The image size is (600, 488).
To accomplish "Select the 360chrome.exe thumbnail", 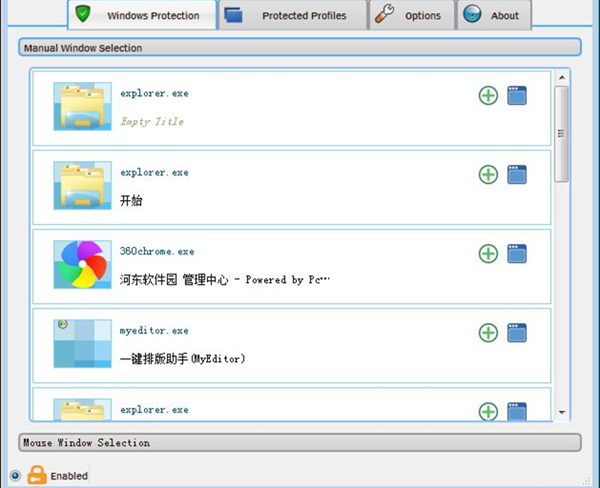I will [82, 265].
